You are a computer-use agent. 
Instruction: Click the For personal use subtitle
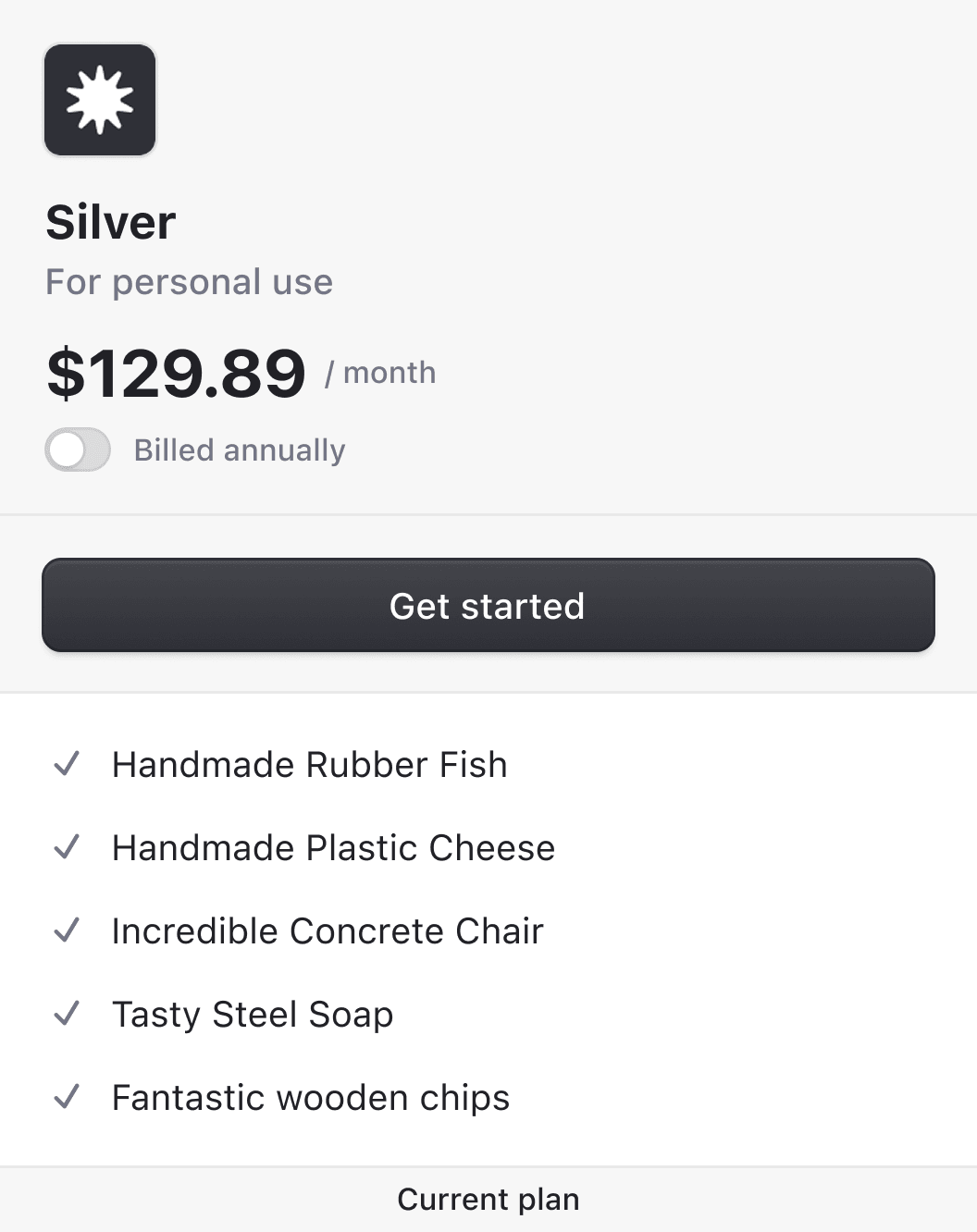[189, 282]
